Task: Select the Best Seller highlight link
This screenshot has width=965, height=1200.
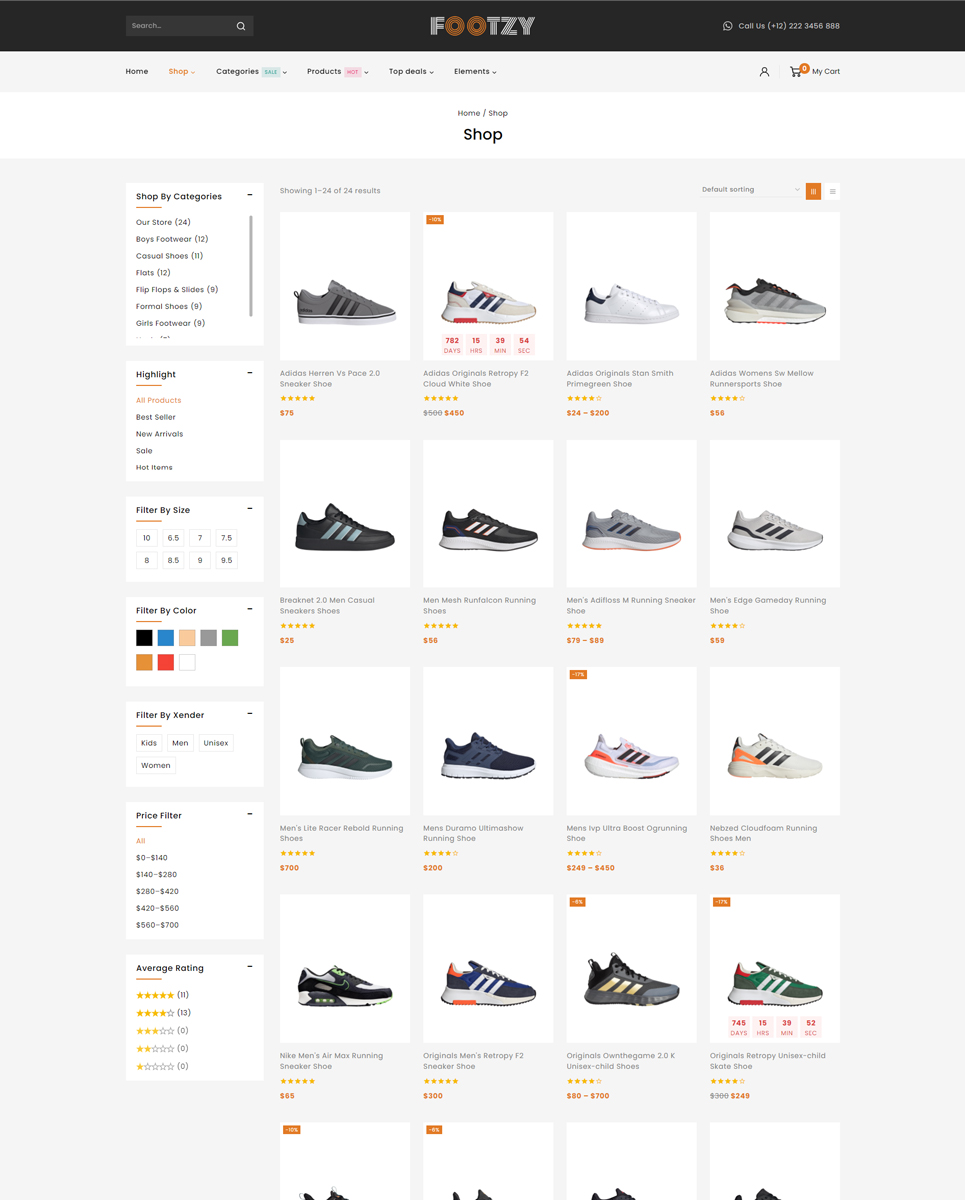Action: coord(155,417)
